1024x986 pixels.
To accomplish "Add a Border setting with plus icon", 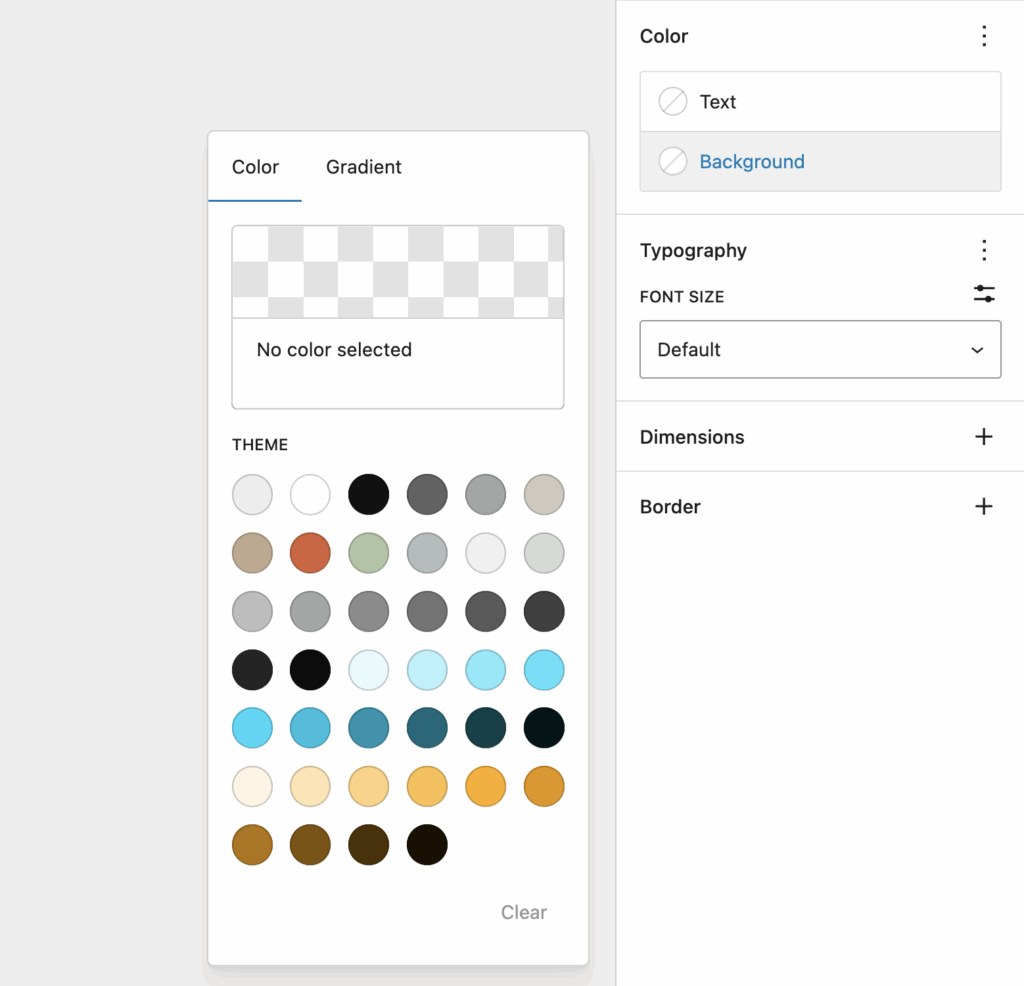I will click(984, 507).
